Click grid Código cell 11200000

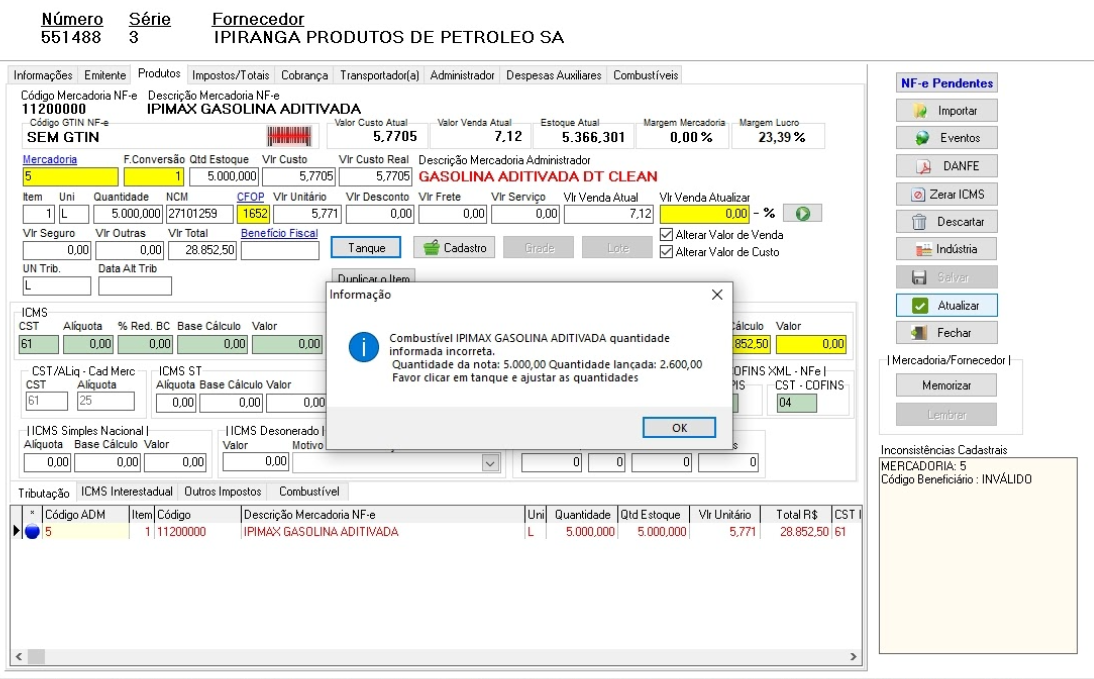coord(197,532)
